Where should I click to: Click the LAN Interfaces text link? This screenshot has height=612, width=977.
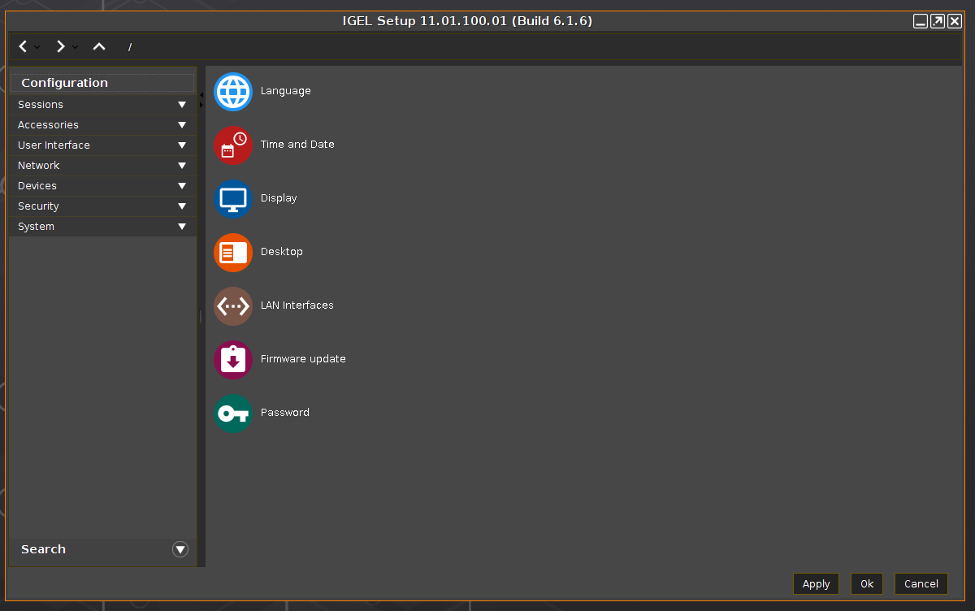pos(297,305)
